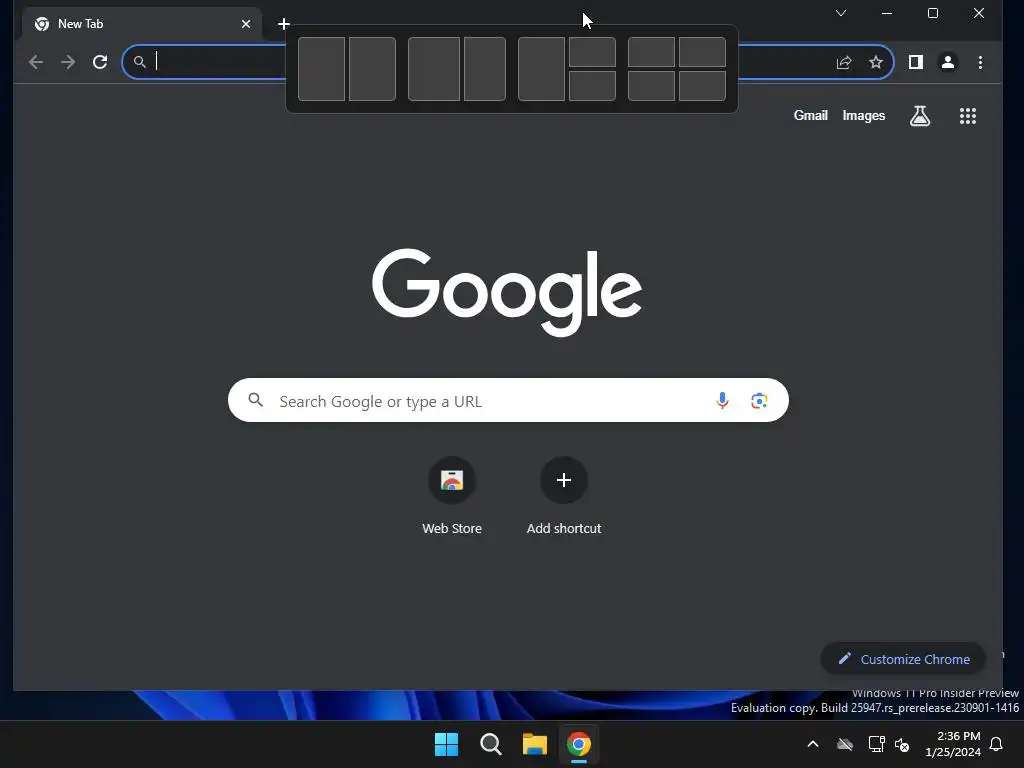This screenshot has height=768, width=1024.
Task: Choose narrow right zone in second snap layout
Action: pos(485,69)
